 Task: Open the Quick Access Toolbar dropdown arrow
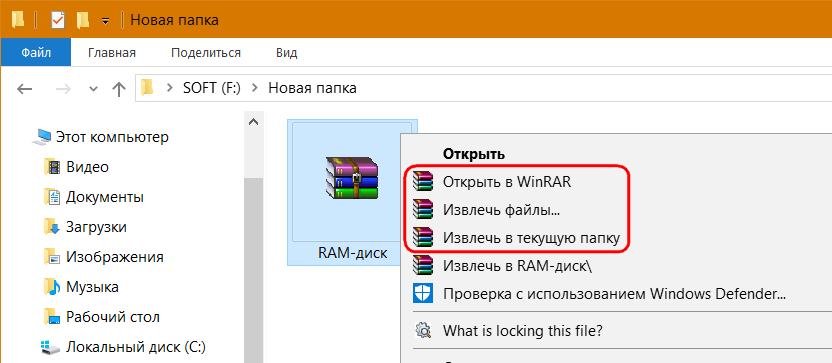coord(105,21)
